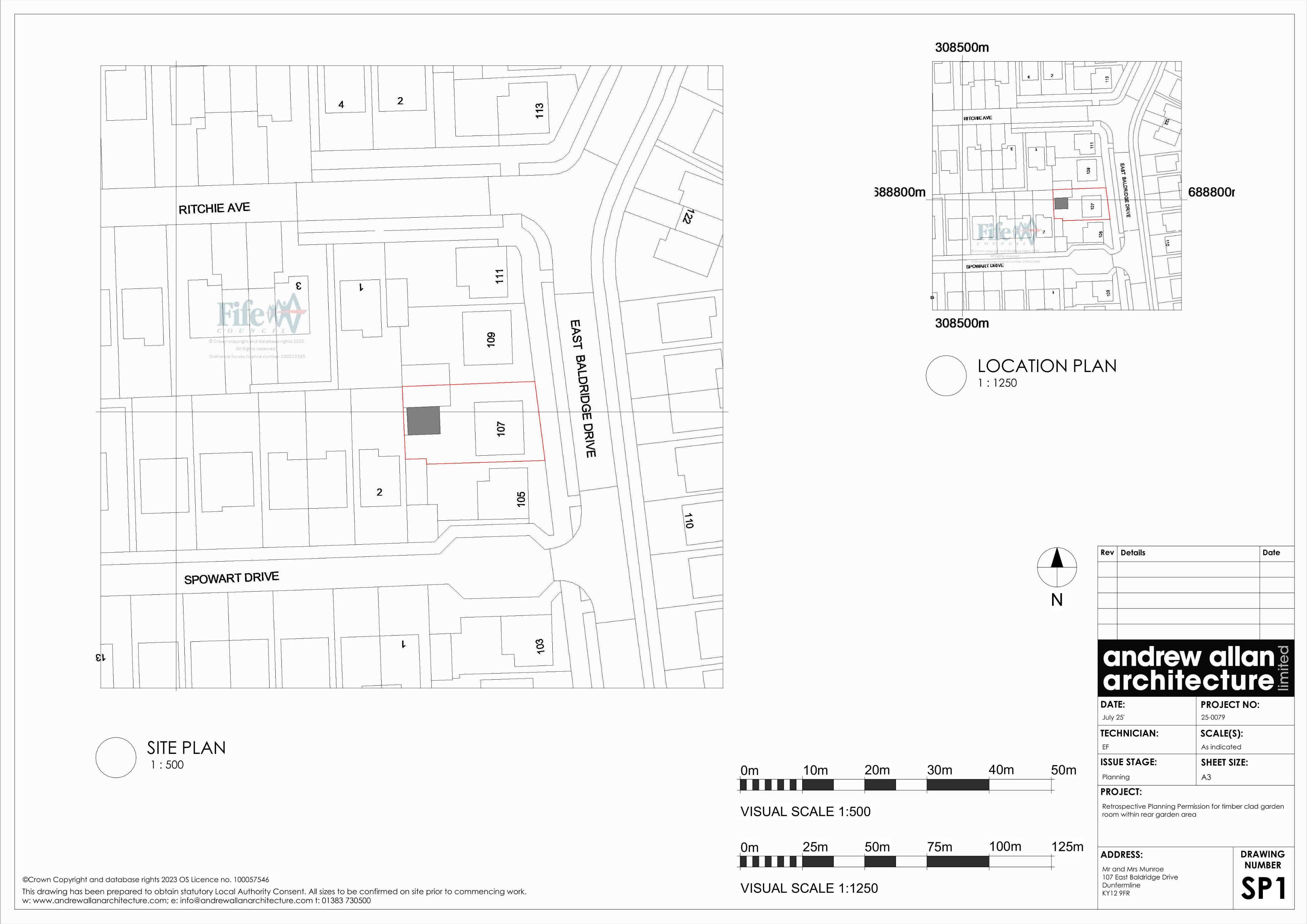
Task: Click the technician initials 'EF'
Action: point(1105,747)
